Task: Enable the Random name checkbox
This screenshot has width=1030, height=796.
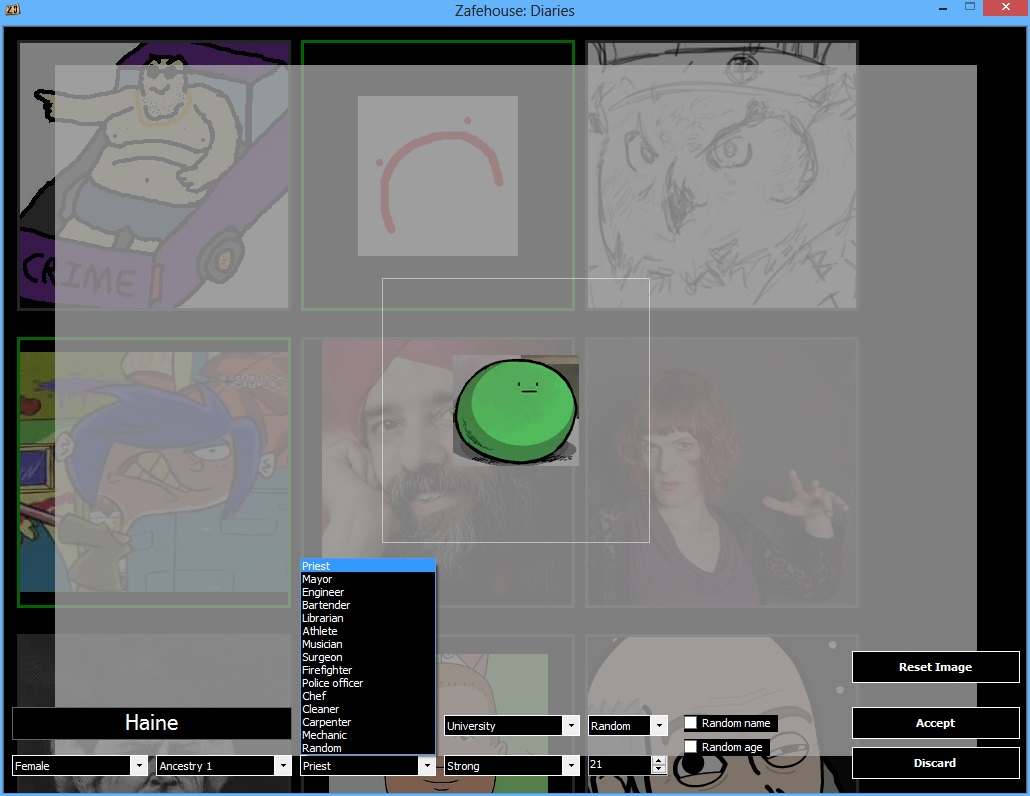Action: tap(691, 723)
